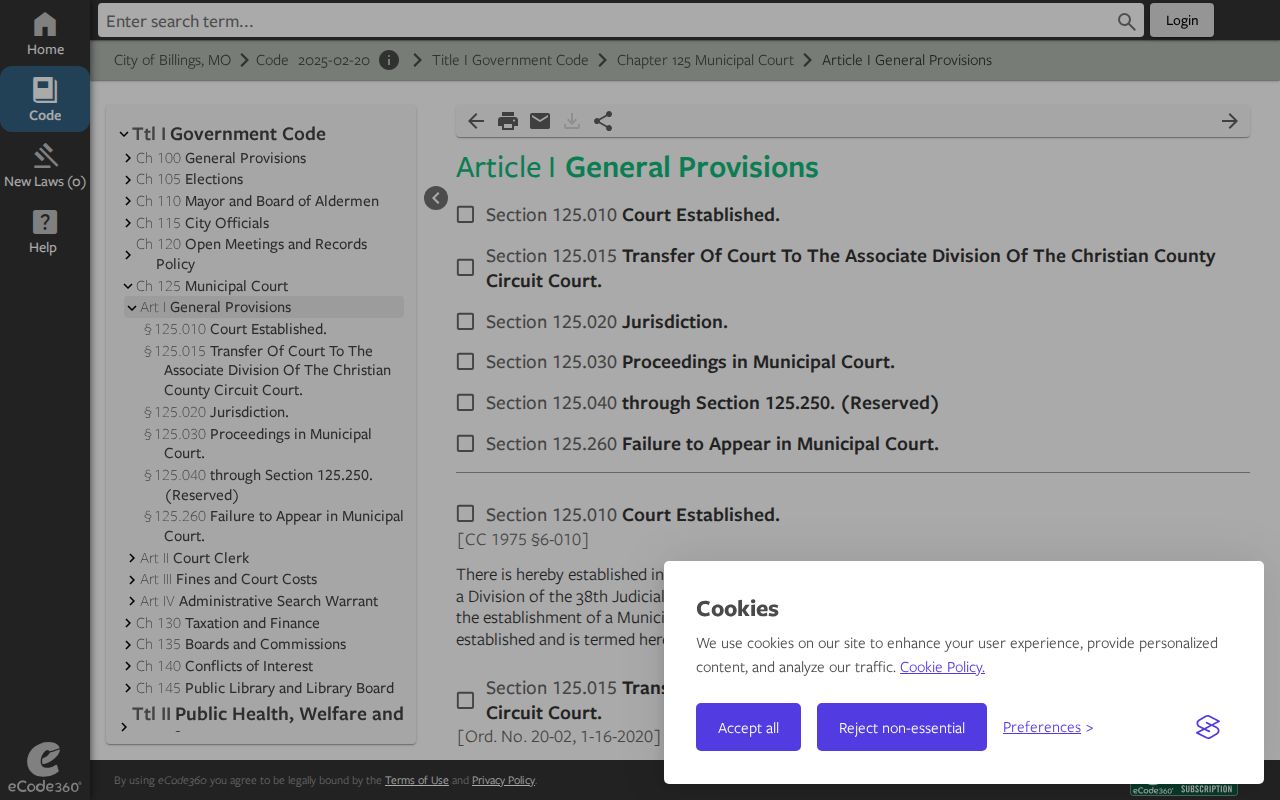Image resolution: width=1280 pixels, height=800 pixels.
Task: Email this article via envelope icon
Action: [x=540, y=121]
